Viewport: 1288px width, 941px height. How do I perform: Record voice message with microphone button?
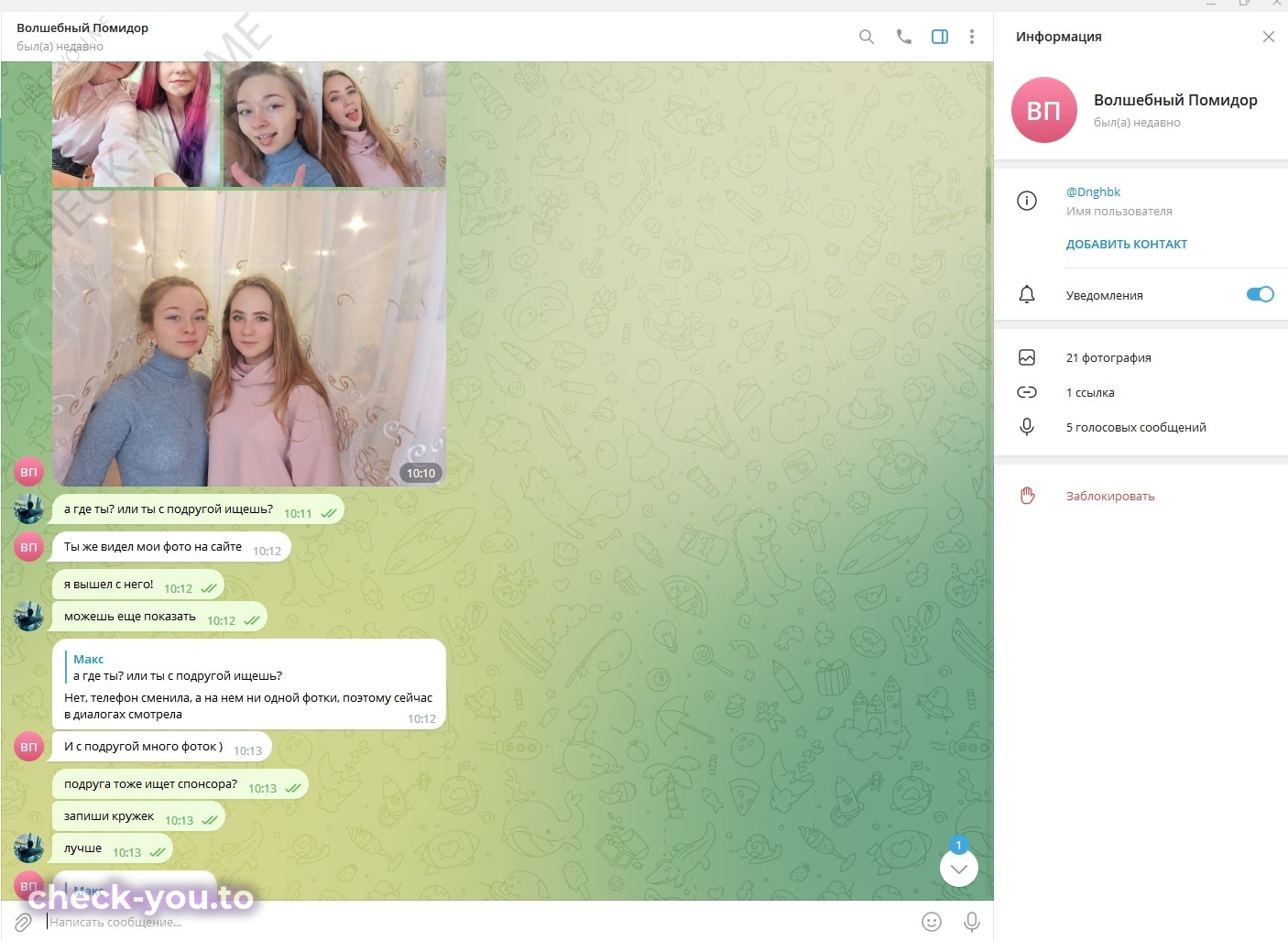pos(972,922)
